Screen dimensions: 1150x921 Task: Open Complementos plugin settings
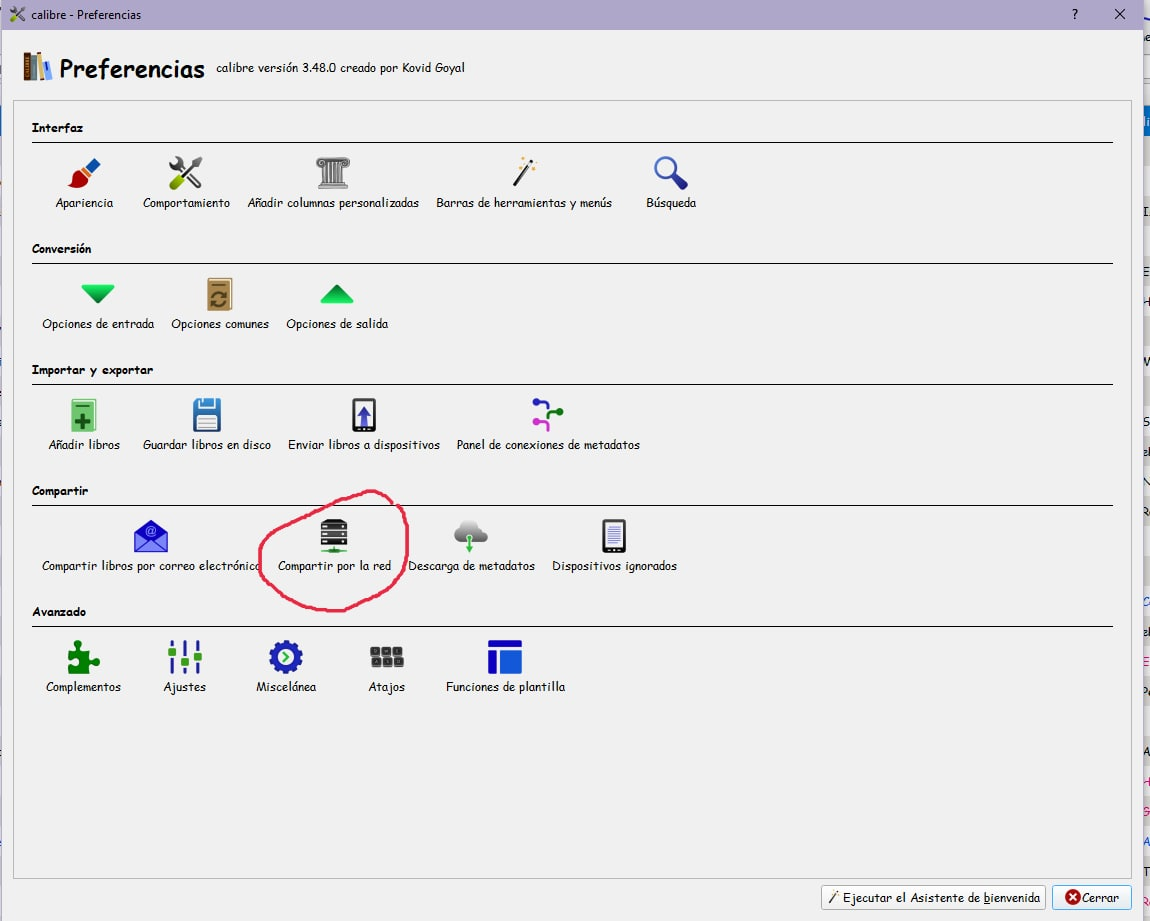(84, 667)
